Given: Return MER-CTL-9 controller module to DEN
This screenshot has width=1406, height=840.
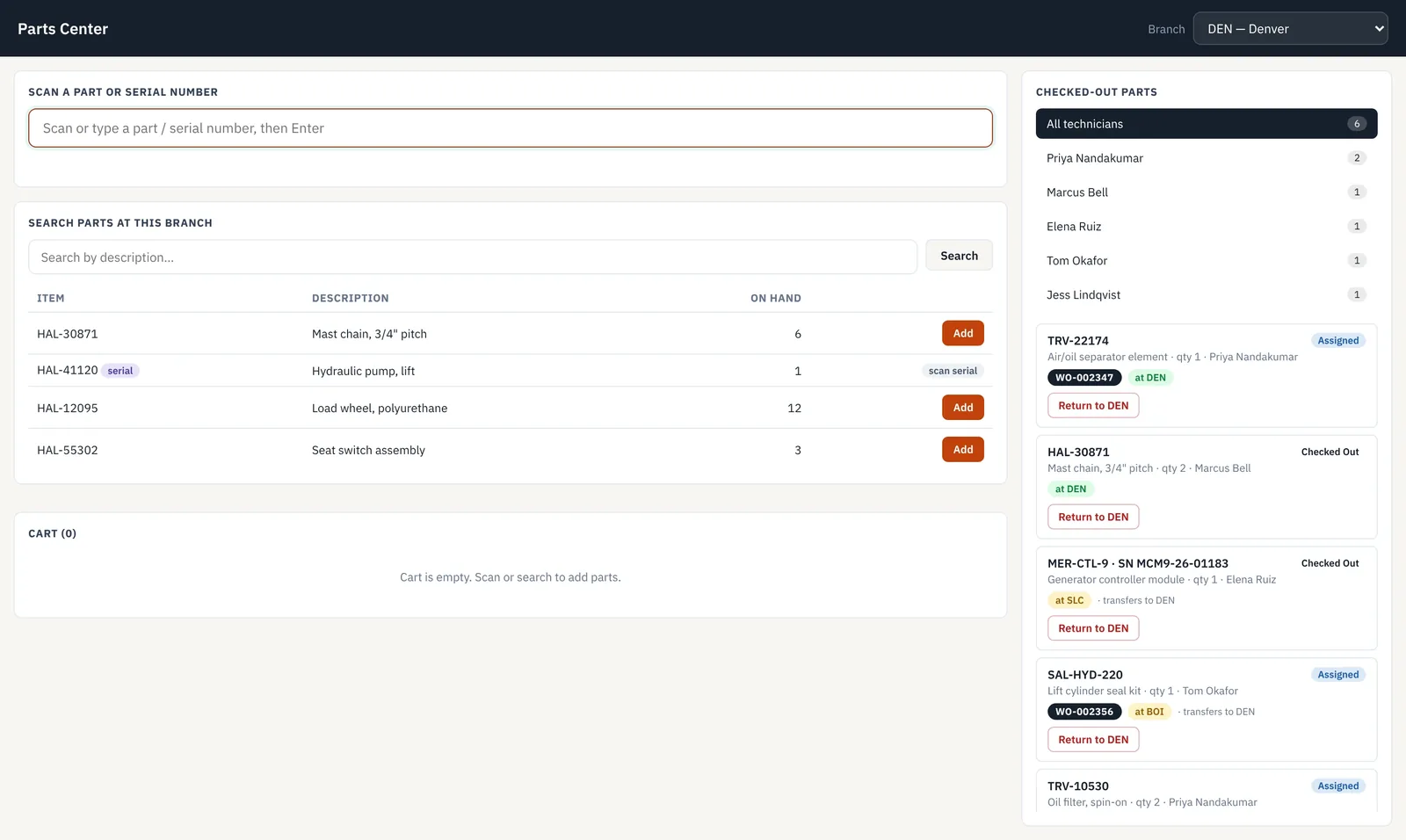Looking at the screenshot, I should pyautogui.click(x=1093, y=628).
